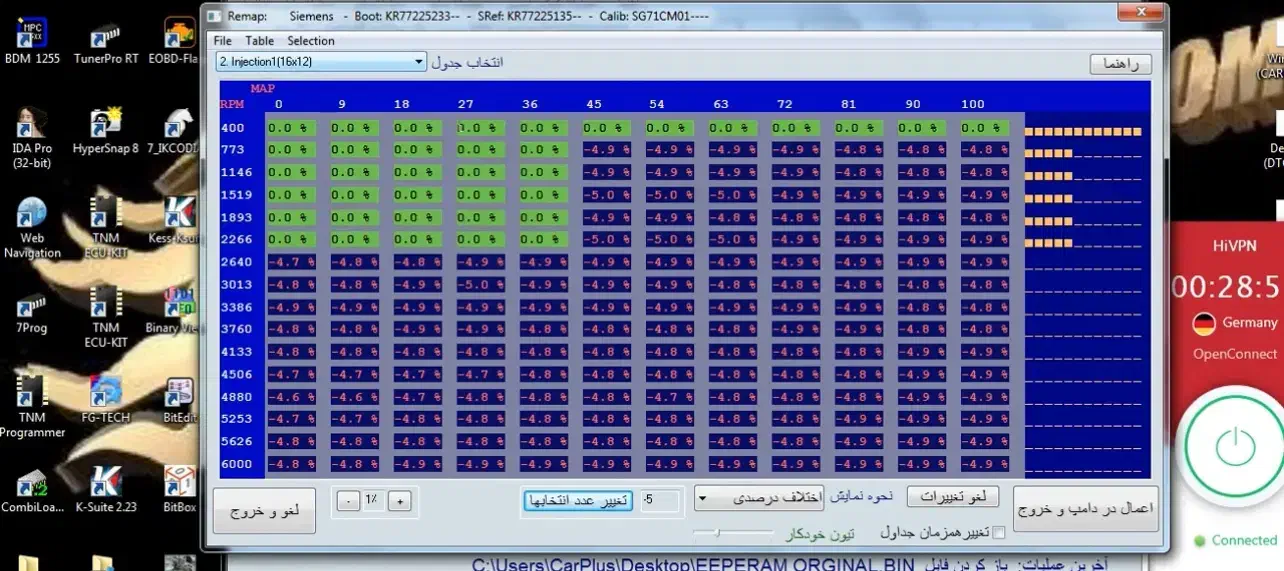
Task: Launch FG-TECH desktop shortcut
Action: pyautogui.click(x=105, y=395)
